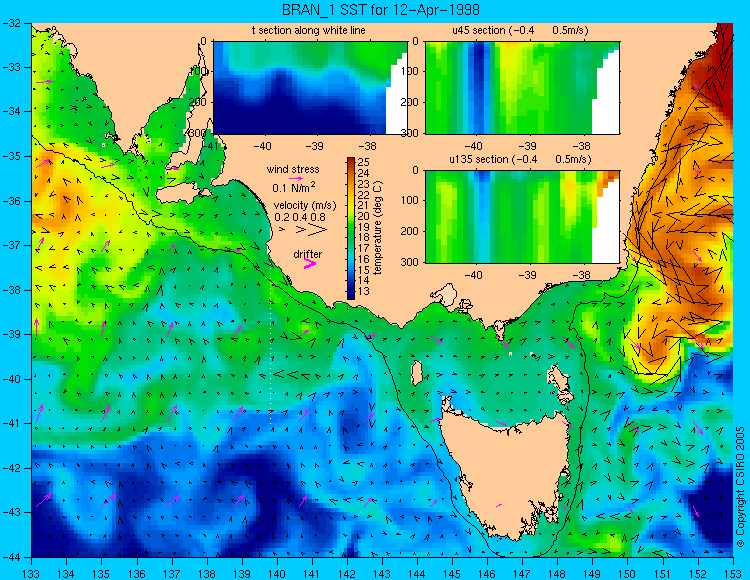
Task: Click the temperature color bar
Action: [x=351, y=229]
